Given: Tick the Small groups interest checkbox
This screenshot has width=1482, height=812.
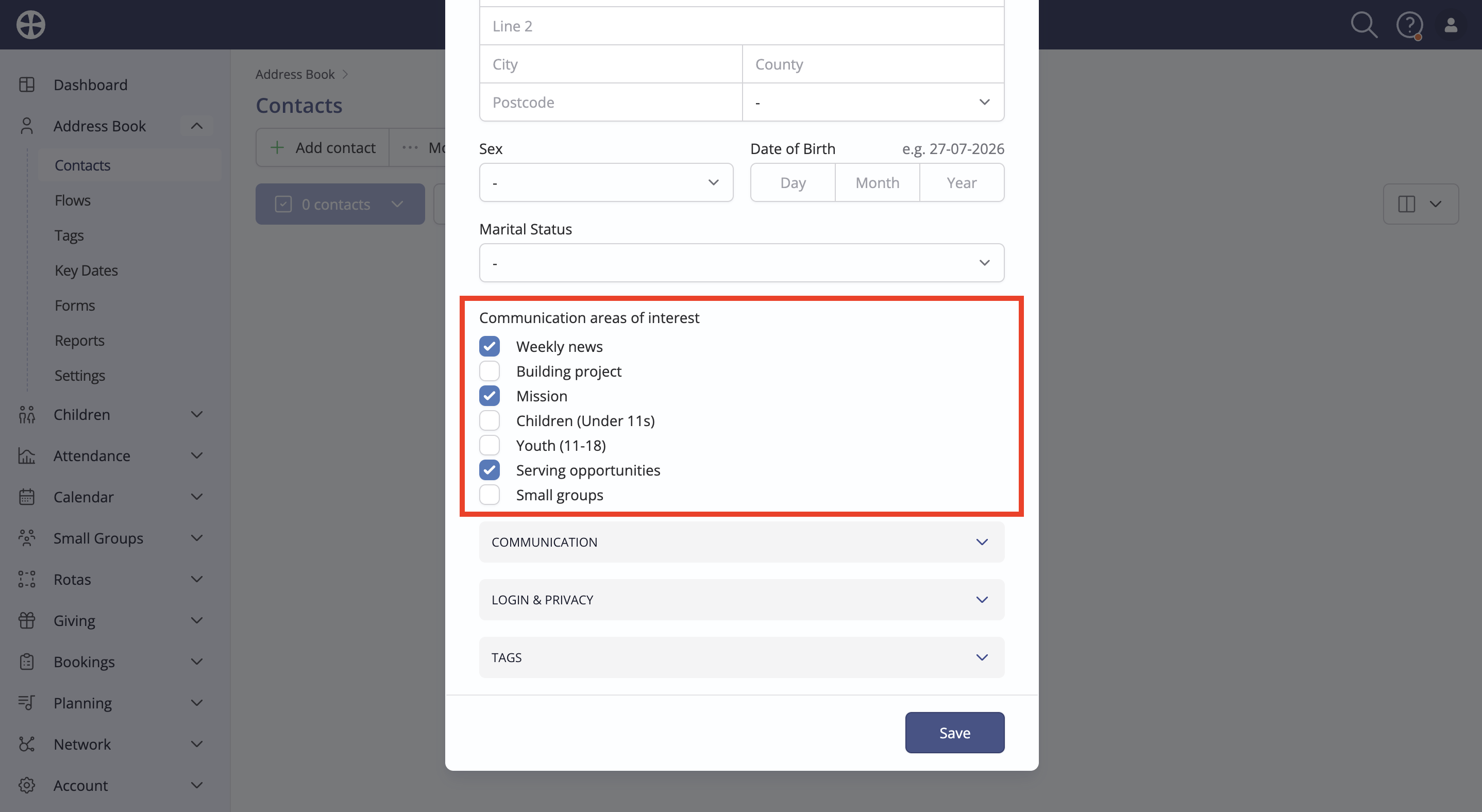Looking at the screenshot, I should [489, 495].
